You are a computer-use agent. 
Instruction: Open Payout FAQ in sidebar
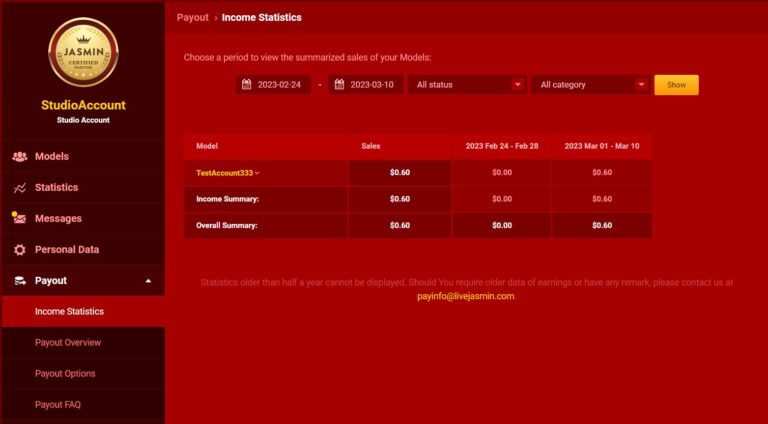[x=58, y=405]
